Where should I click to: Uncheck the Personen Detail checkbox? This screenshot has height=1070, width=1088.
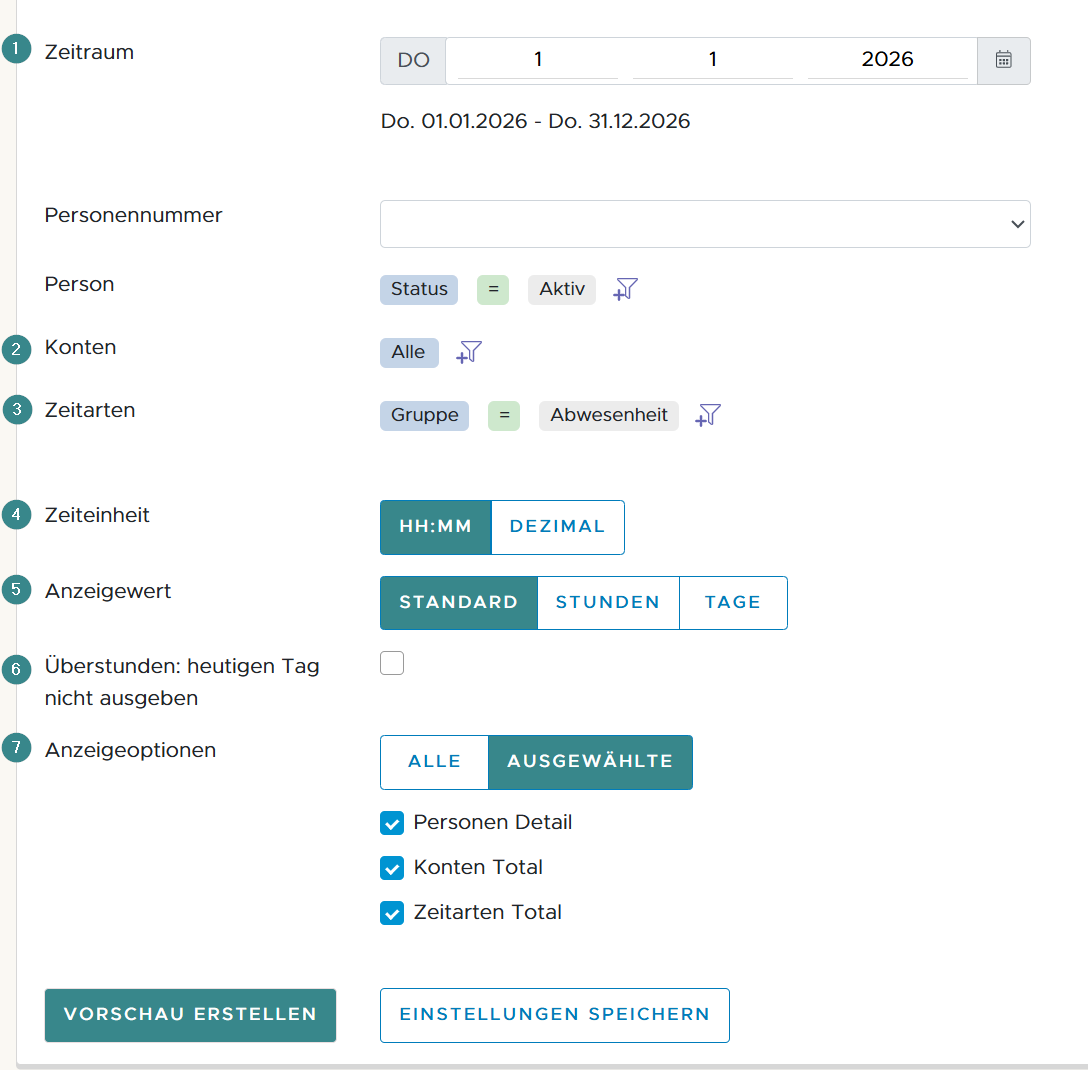point(392,823)
